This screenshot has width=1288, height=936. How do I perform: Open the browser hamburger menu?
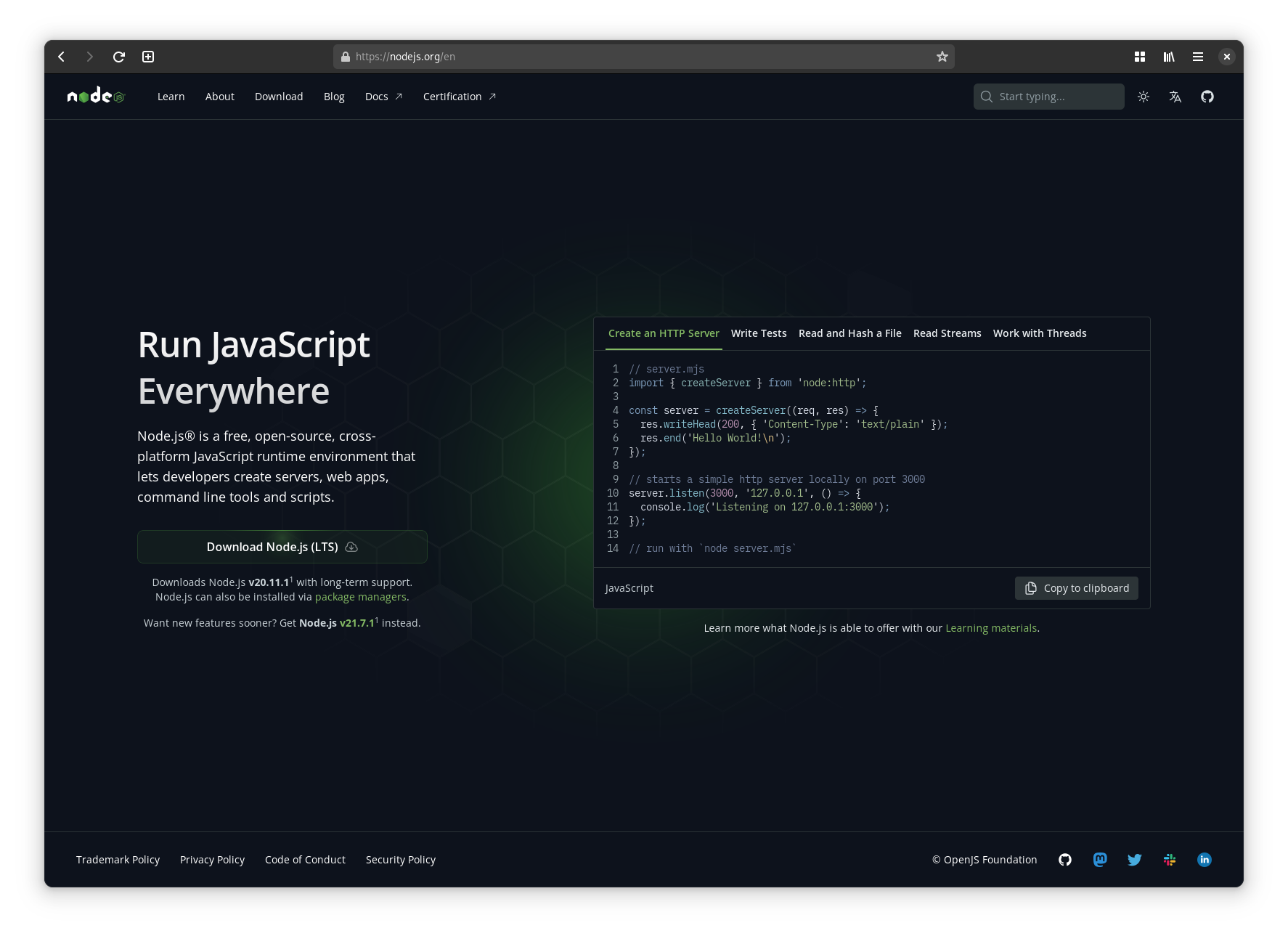(x=1198, y=57)
